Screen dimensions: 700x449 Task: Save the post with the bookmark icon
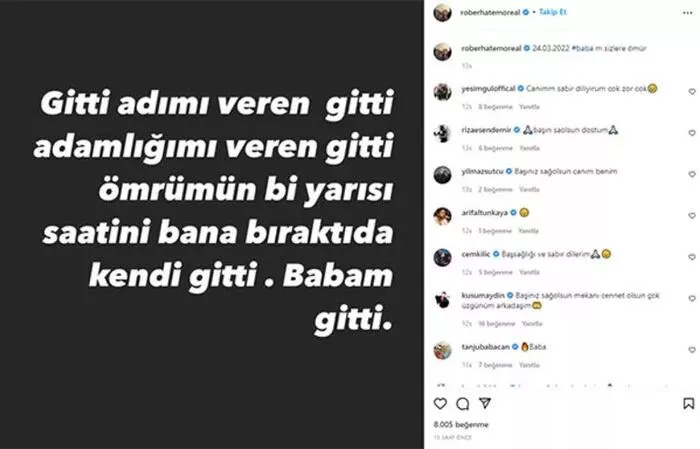[688, 403]
